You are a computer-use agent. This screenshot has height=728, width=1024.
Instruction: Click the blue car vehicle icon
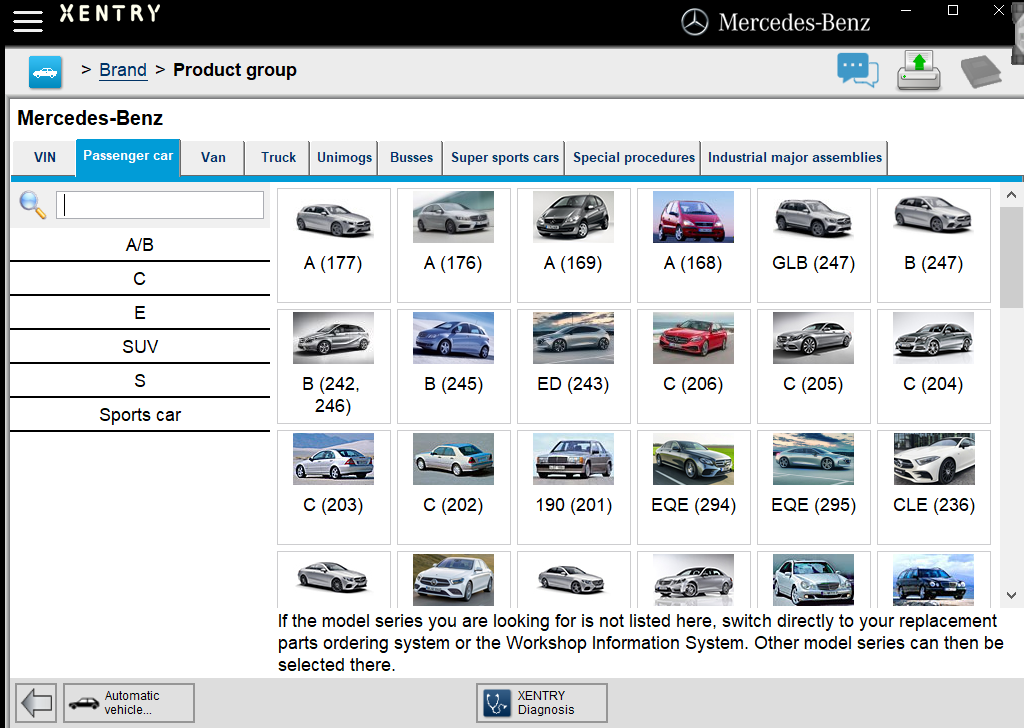(45, 72)
